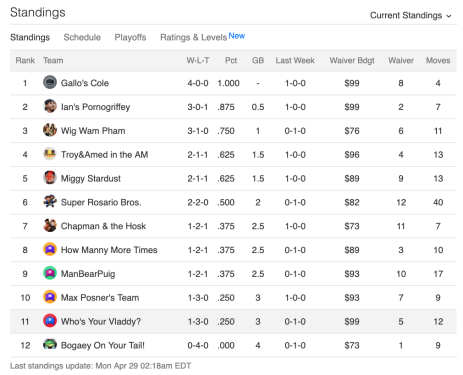Select Bogaey On Your Tail! avatar

50,345
